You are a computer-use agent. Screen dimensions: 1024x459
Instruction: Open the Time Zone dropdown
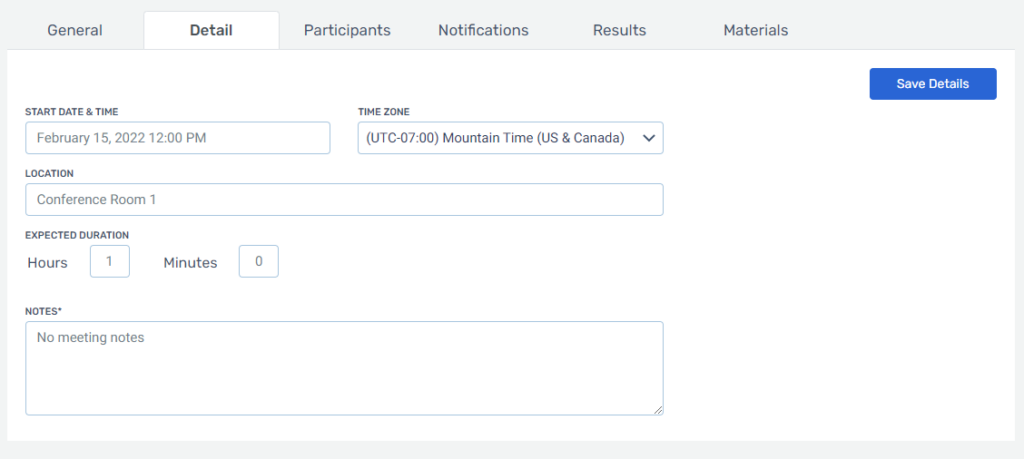(511, 138)
